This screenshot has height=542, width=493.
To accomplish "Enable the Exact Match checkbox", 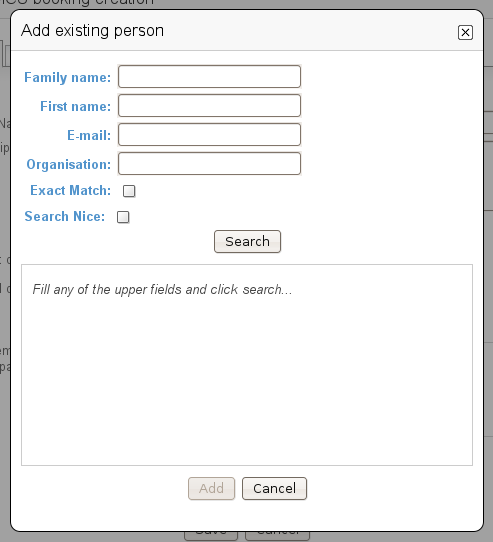I will pyautogui.click(x=129, y=191).
